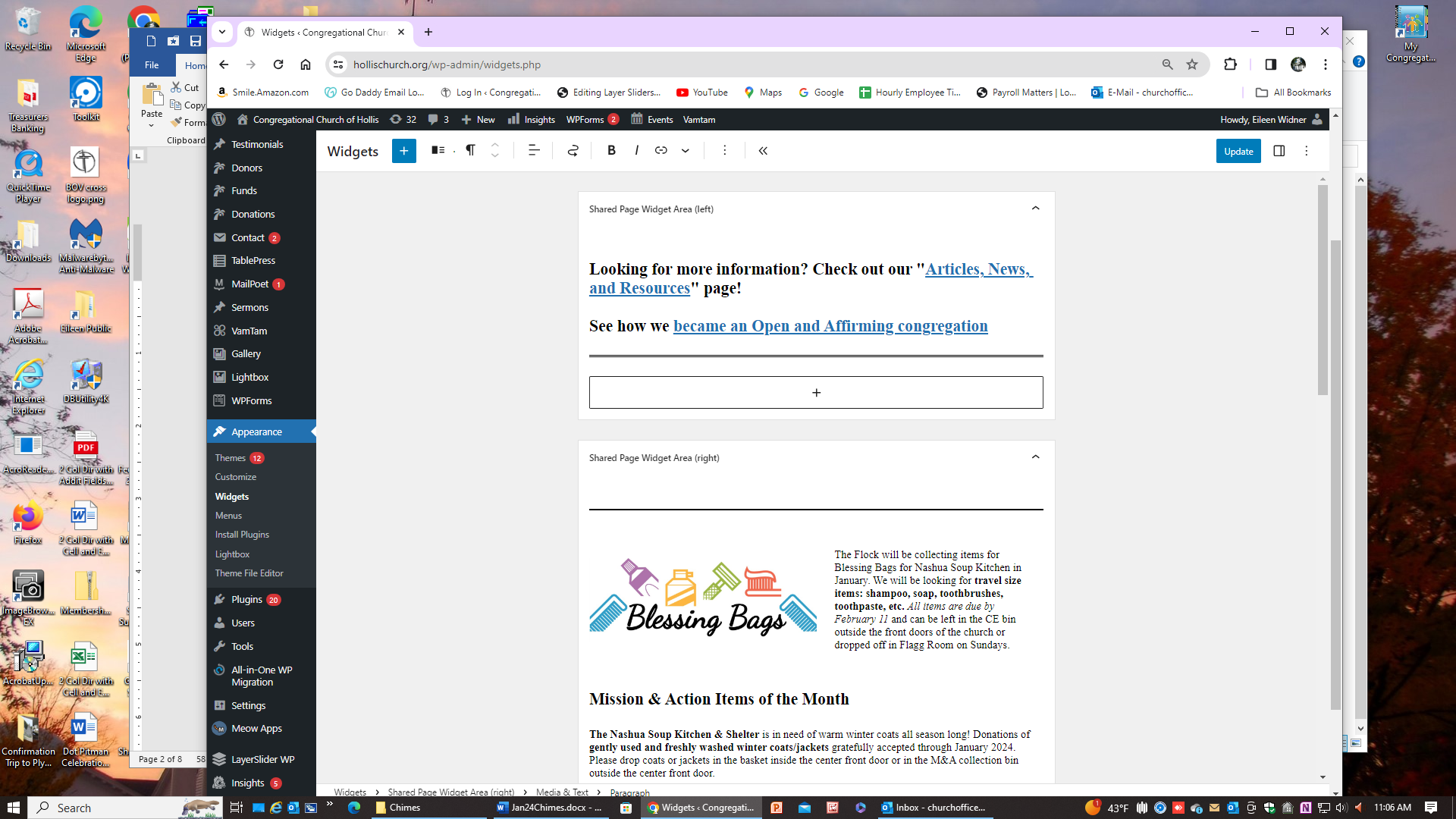Click the insert link icon

(661, 151)
